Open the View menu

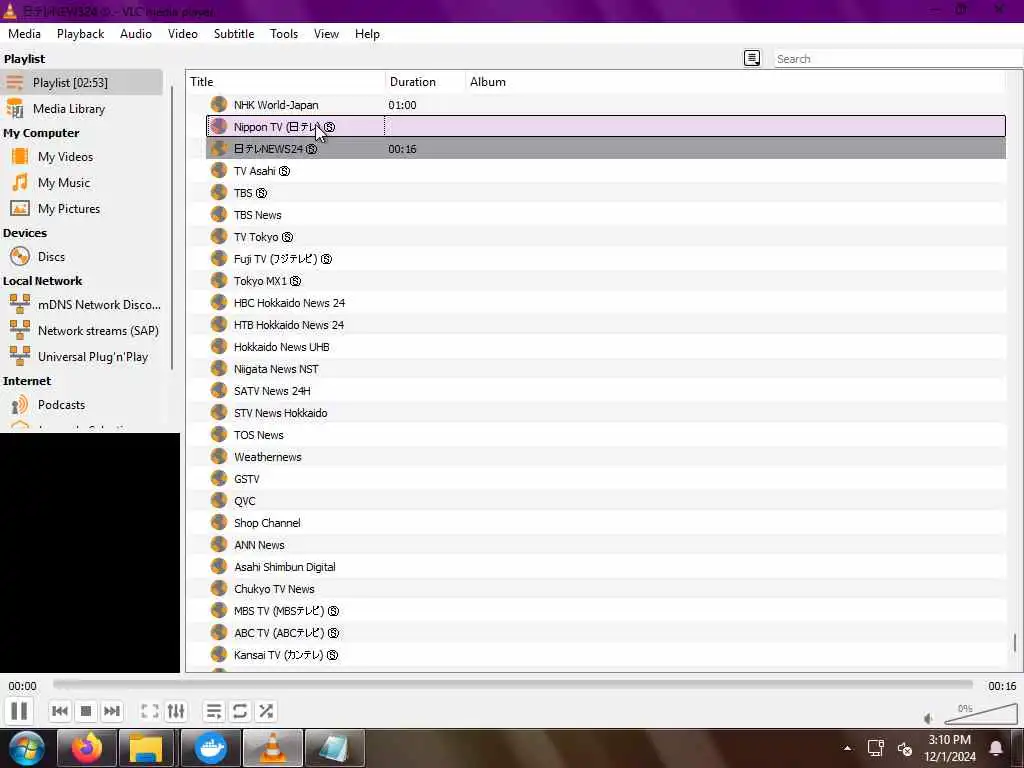click(x=326, y=34)
